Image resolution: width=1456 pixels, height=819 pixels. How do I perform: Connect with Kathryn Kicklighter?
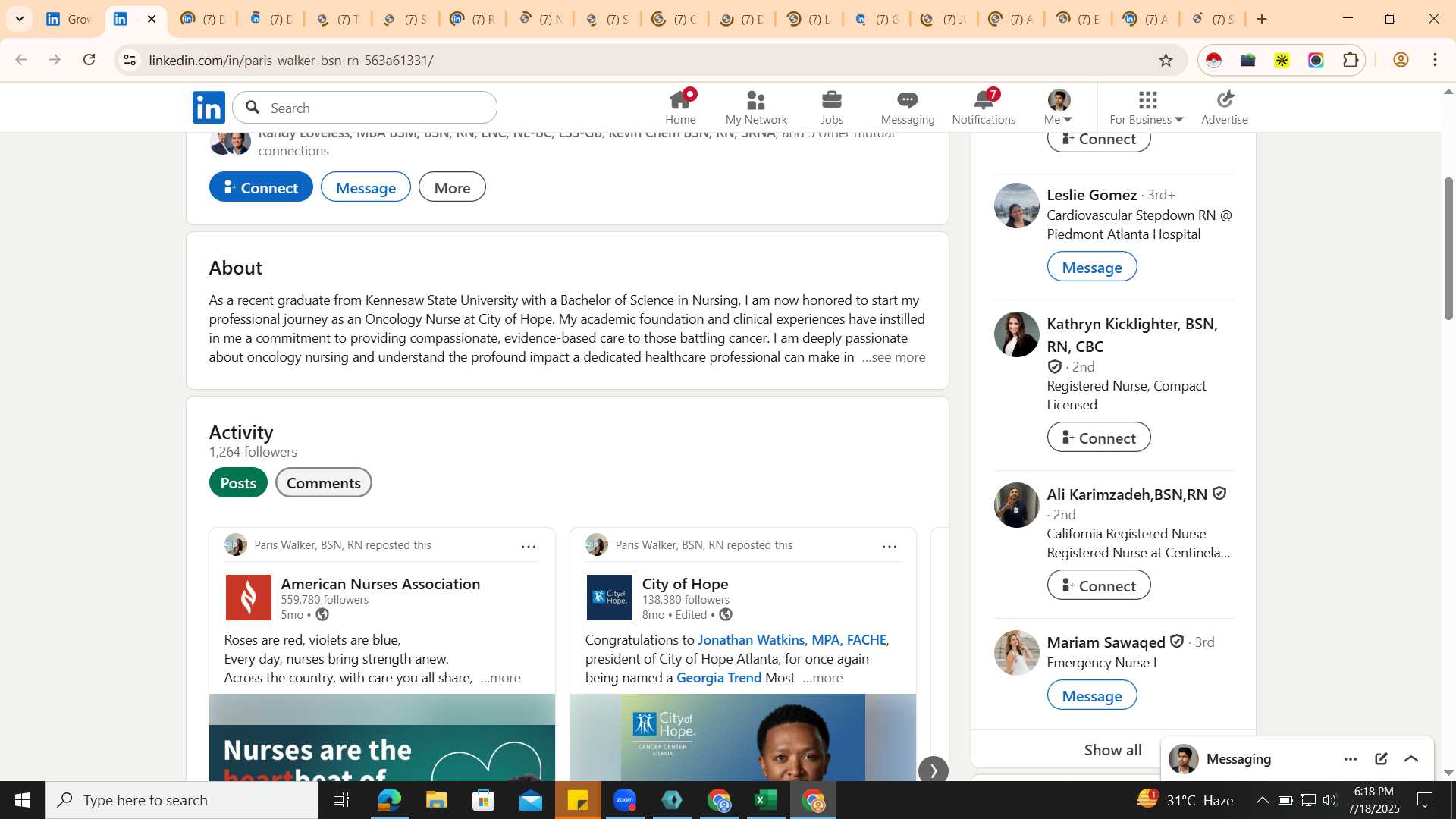pos(1099,438)
